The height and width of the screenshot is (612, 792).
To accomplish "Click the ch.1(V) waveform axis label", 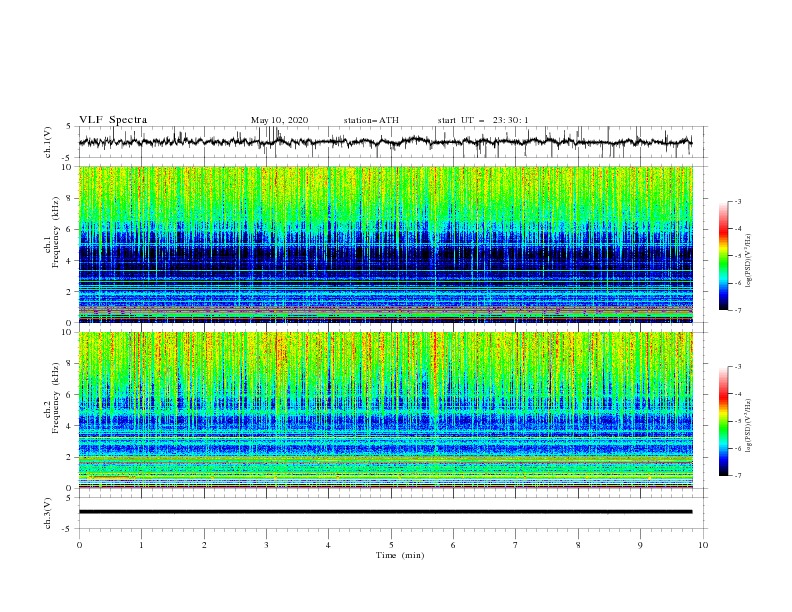I will tap(48, 142).
